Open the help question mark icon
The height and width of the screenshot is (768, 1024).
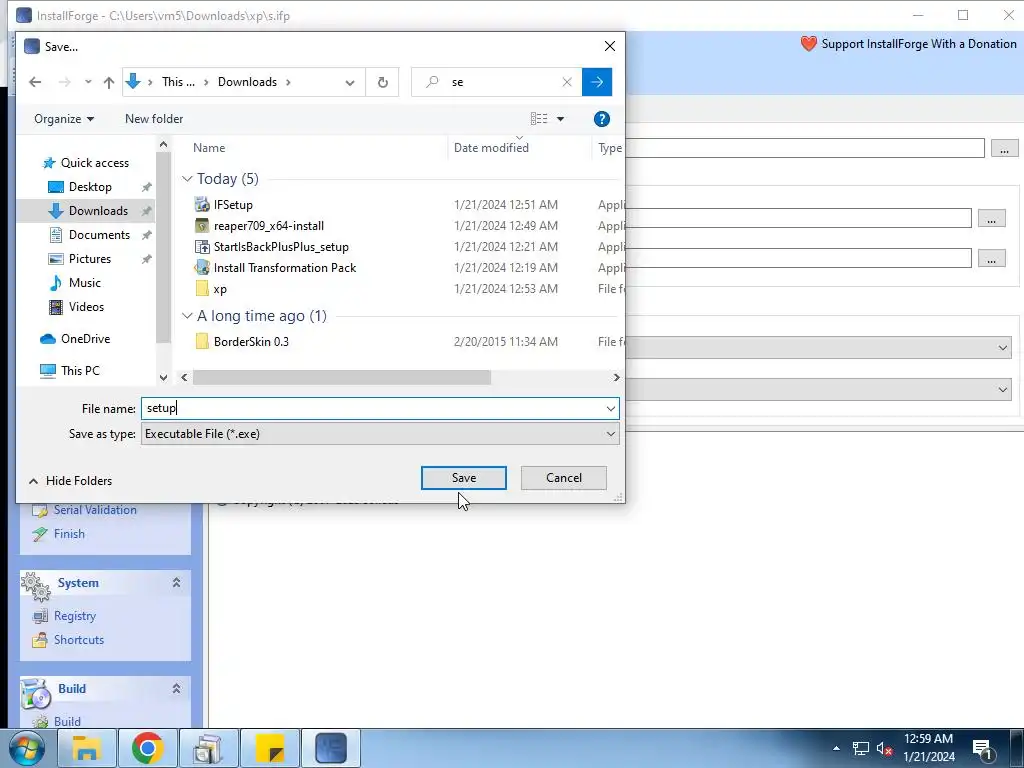601,119
